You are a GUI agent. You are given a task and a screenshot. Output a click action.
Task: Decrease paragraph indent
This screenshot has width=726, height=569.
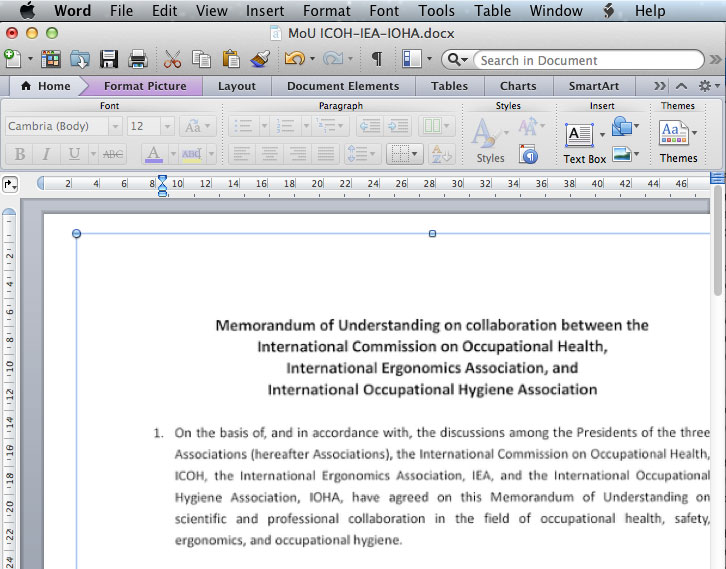370,126
